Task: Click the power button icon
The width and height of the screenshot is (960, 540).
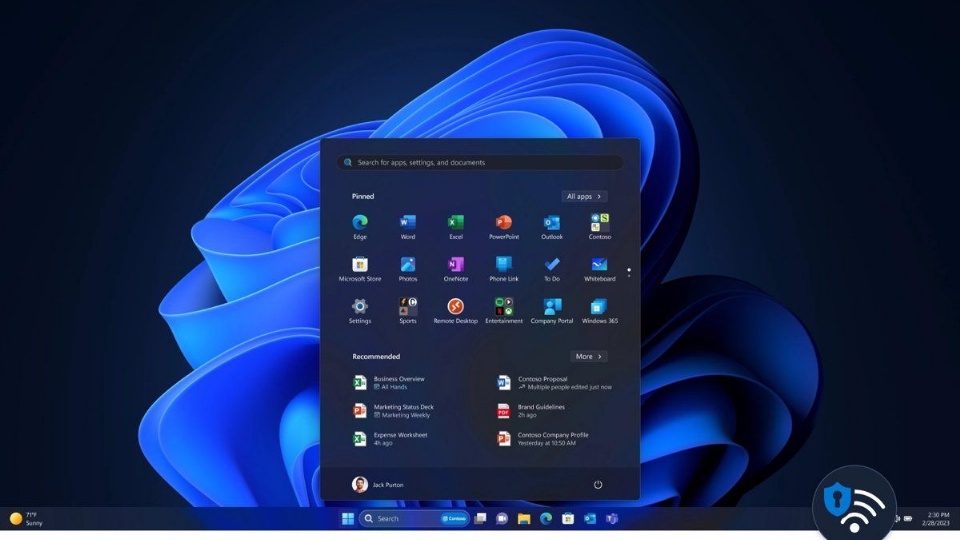Action: [598, 485]
